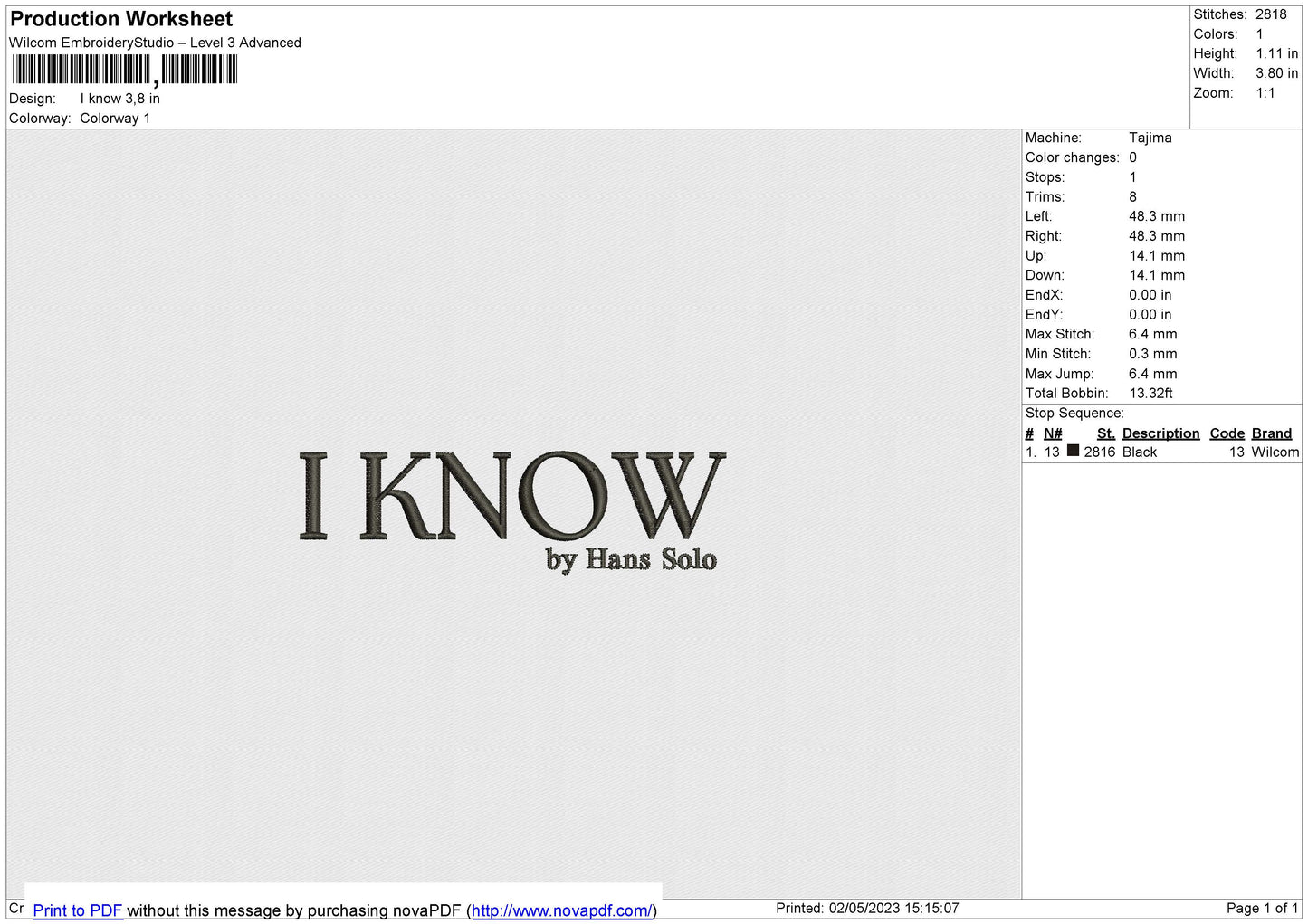Select the 'Code' column header
Viewport: 1308px width, 924px height.
[1227, 433]
